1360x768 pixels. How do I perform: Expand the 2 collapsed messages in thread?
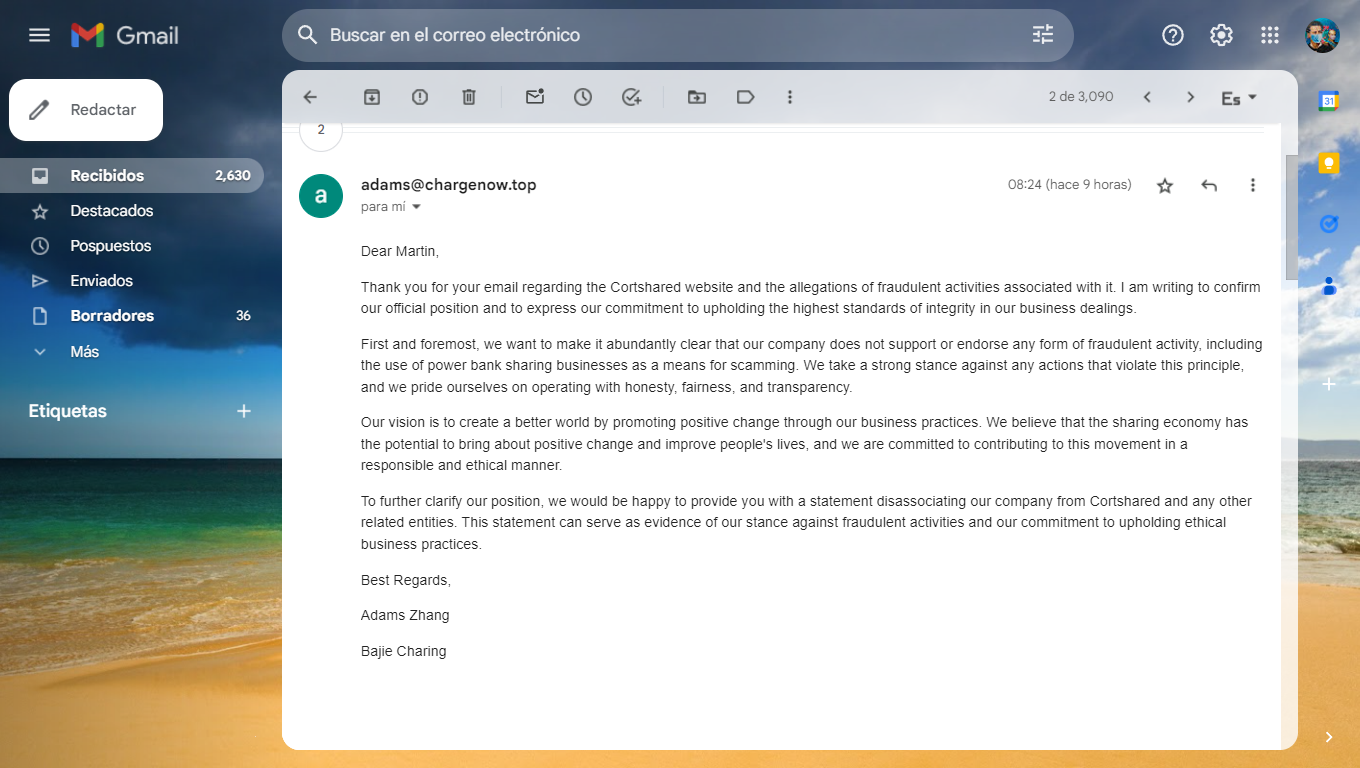pos(321,132)
